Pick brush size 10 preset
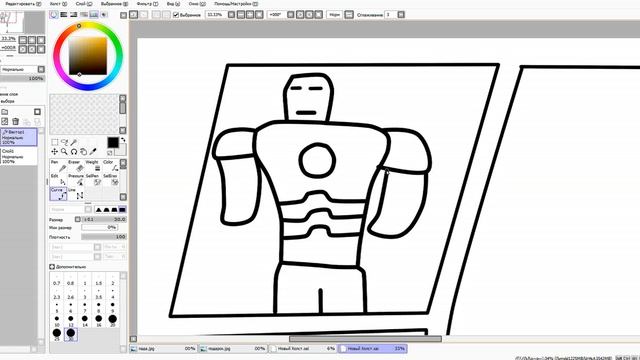The width and height of the screenshot is (640, 360). coord(57,321)
